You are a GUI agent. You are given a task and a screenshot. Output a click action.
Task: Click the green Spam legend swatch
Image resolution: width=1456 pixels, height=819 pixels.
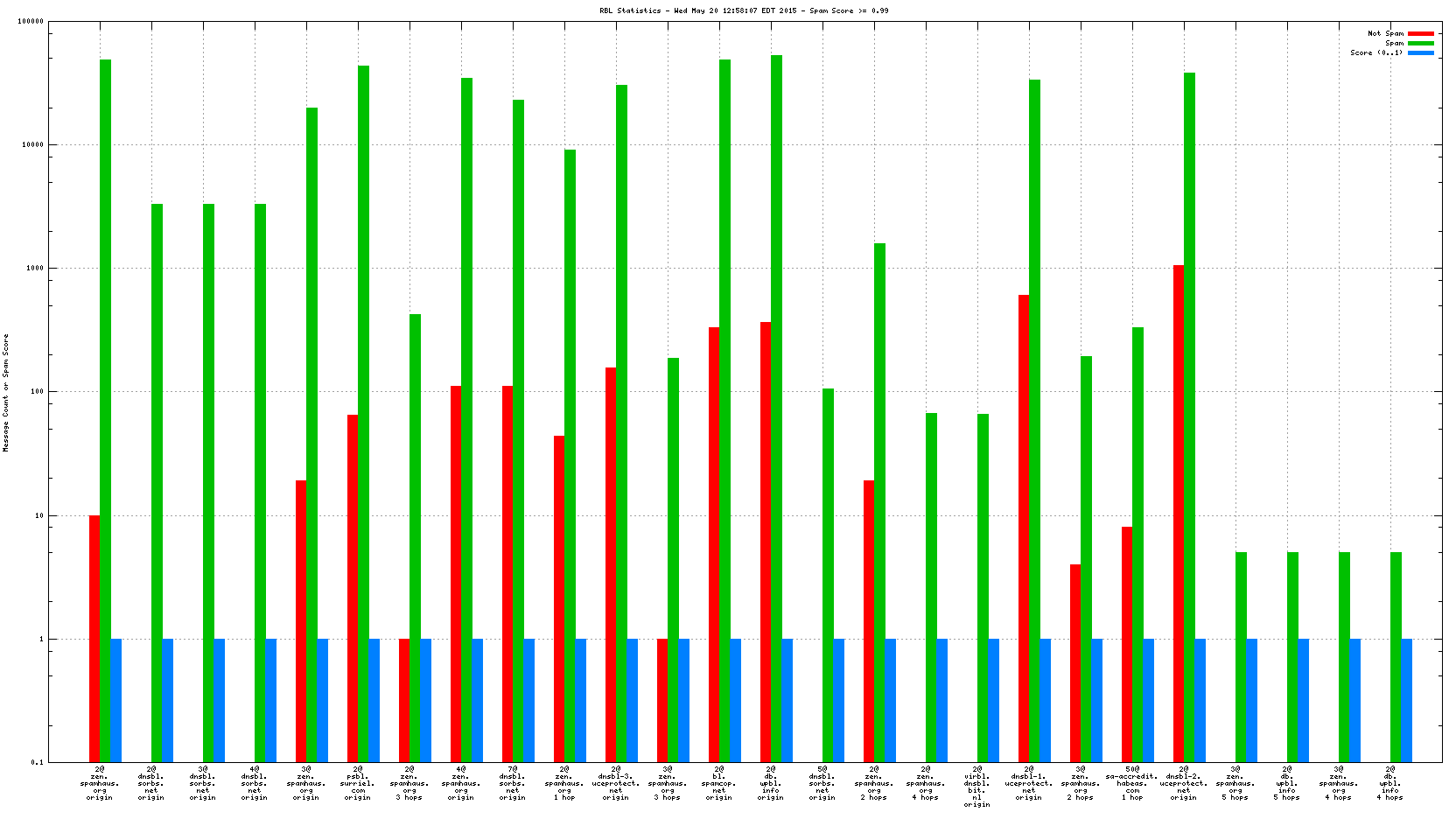point(1420,43)
